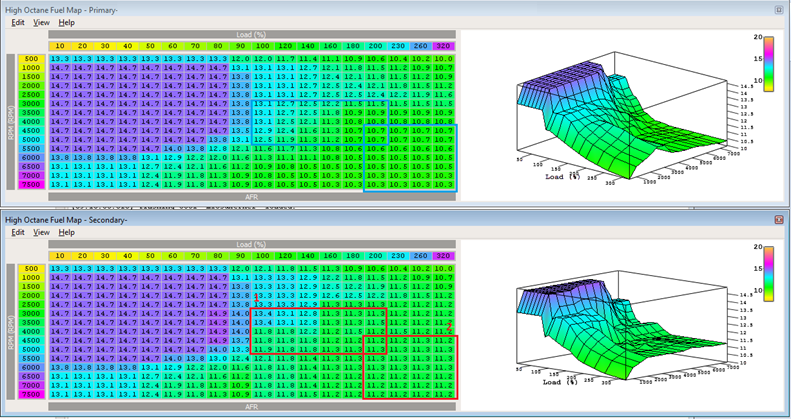
Task: Open Help menu in Secondary fuel map window
Action: pyautogui.click(x=66, y=232)
